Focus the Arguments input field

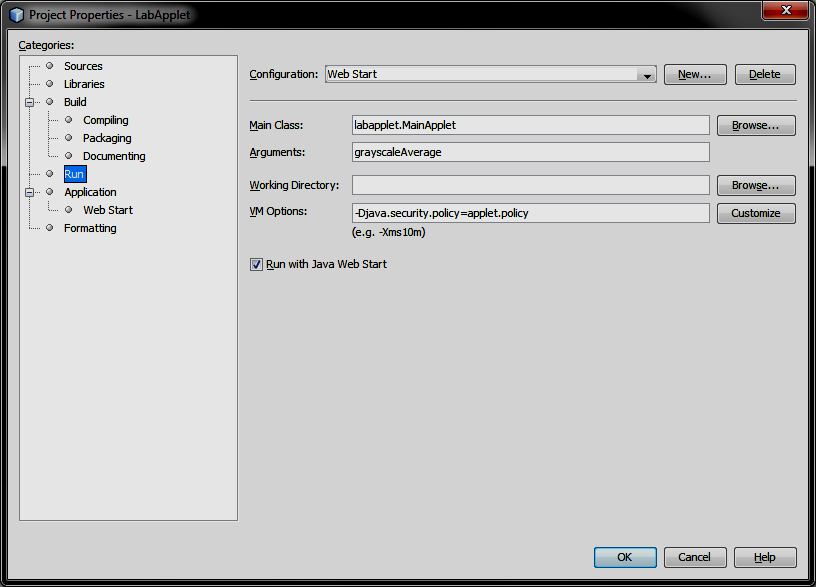click(x=530, y=152)
